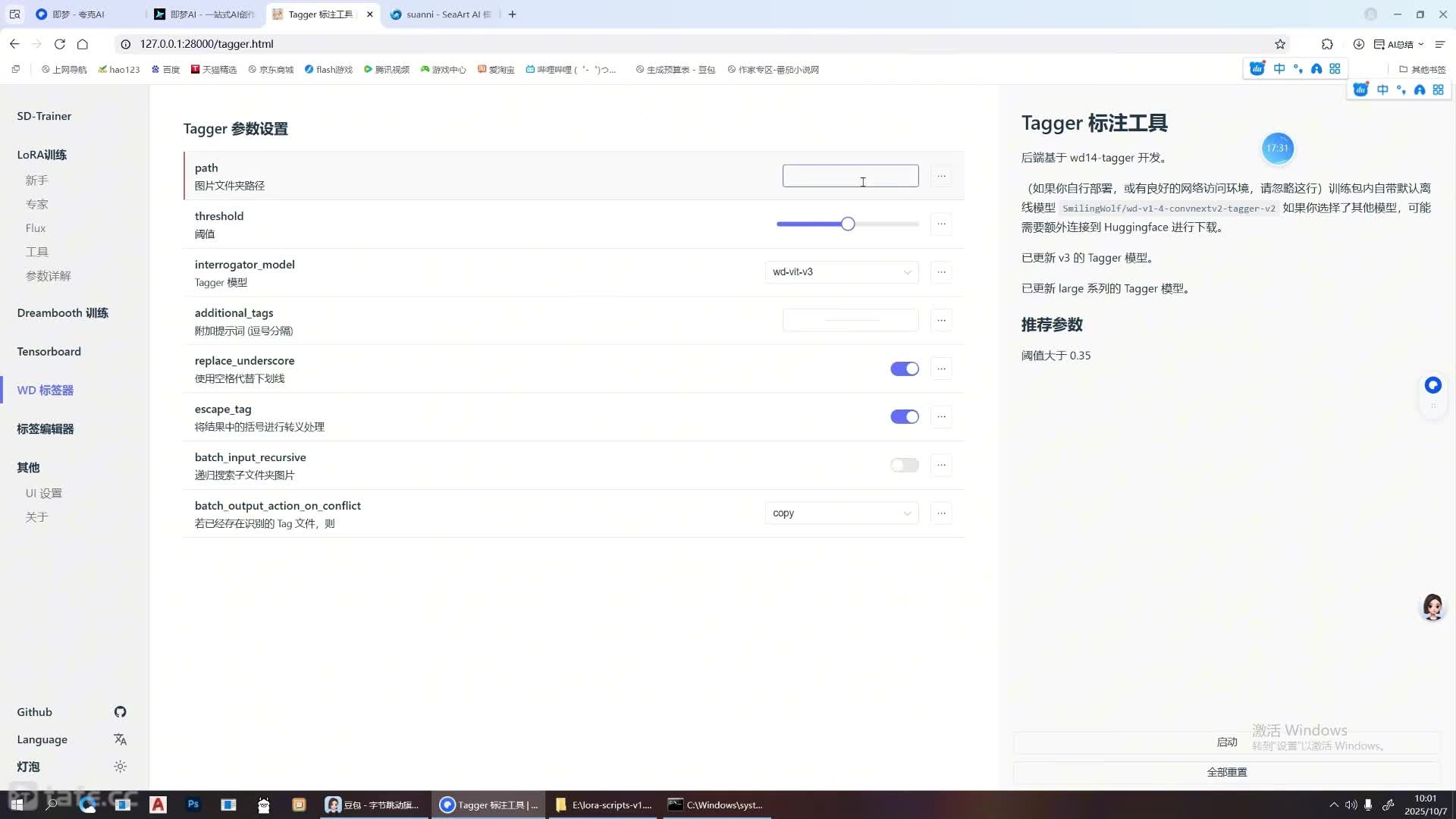
Task: Click the 启动 start button
Action: point(1226,742)
